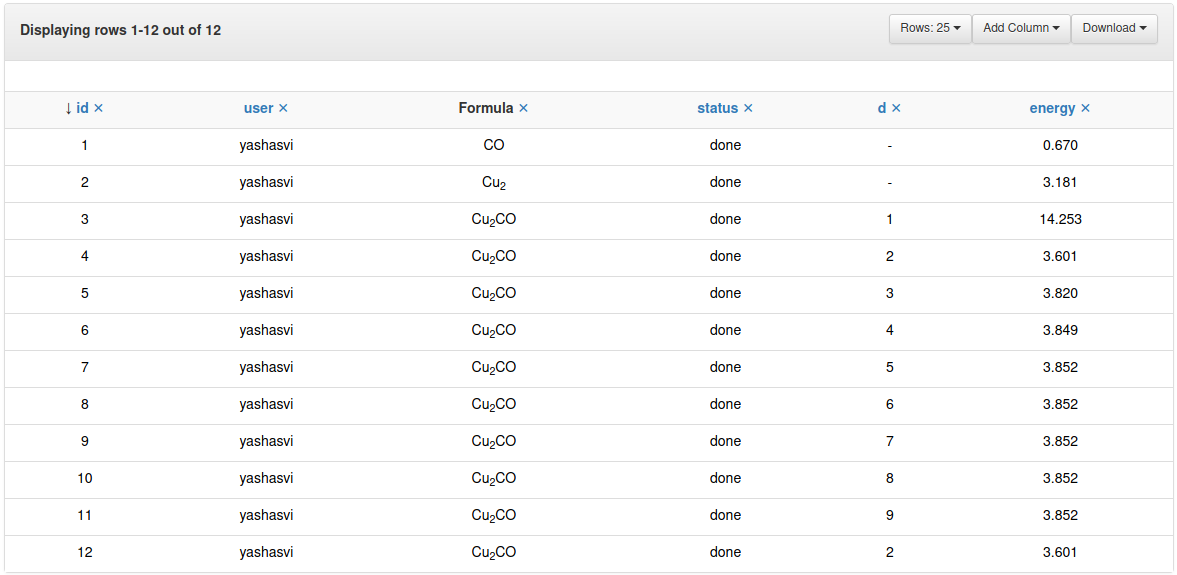Click id cell 10

(x=85, y=479)
